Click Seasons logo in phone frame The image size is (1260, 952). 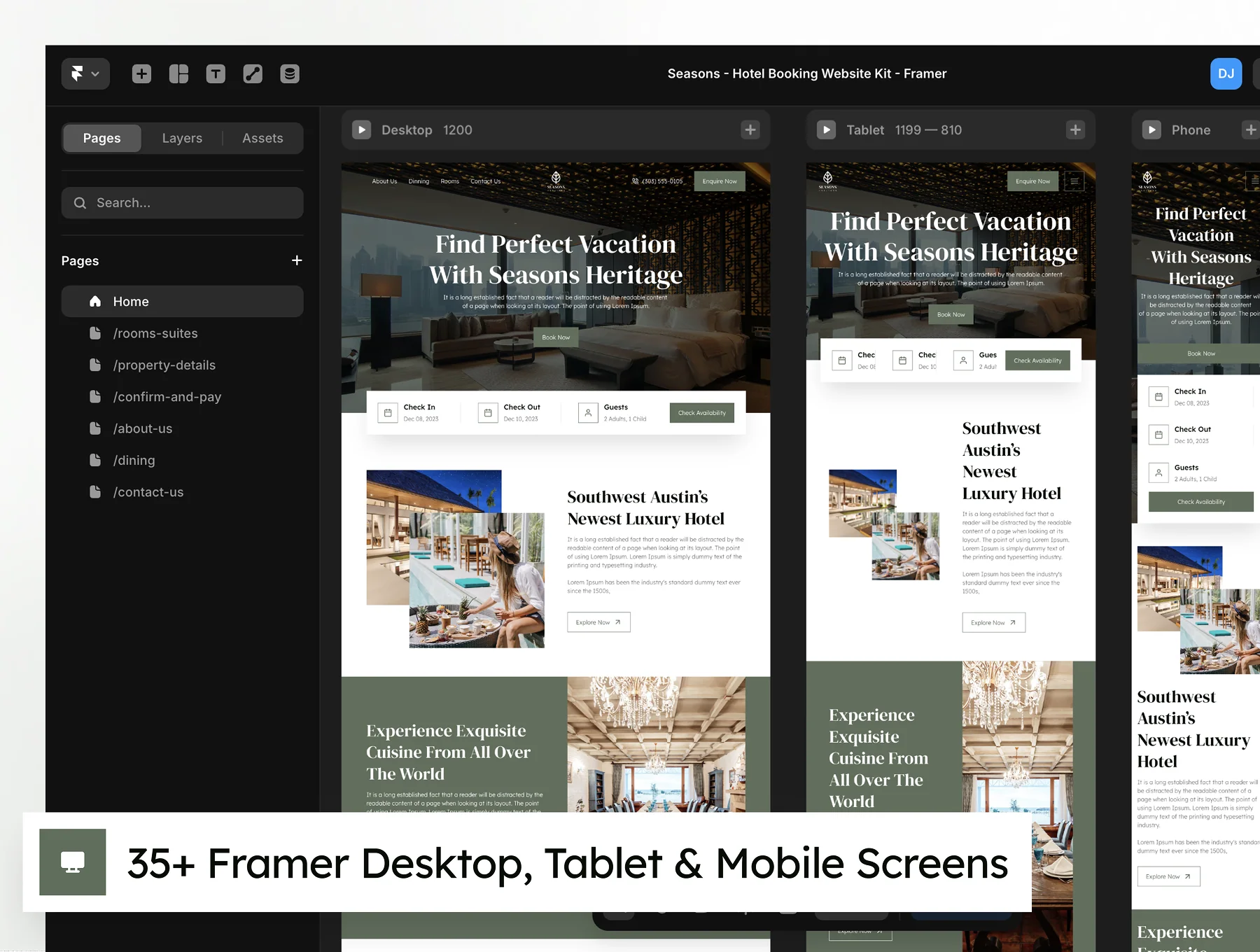pos(1147,181)
